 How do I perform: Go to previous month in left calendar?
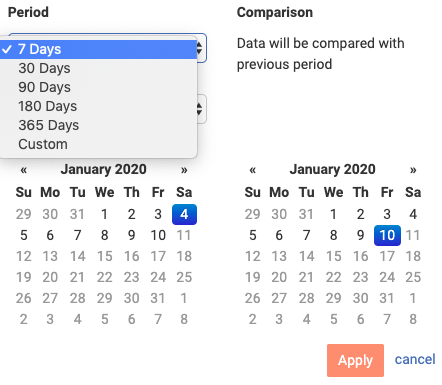[23, 170]
